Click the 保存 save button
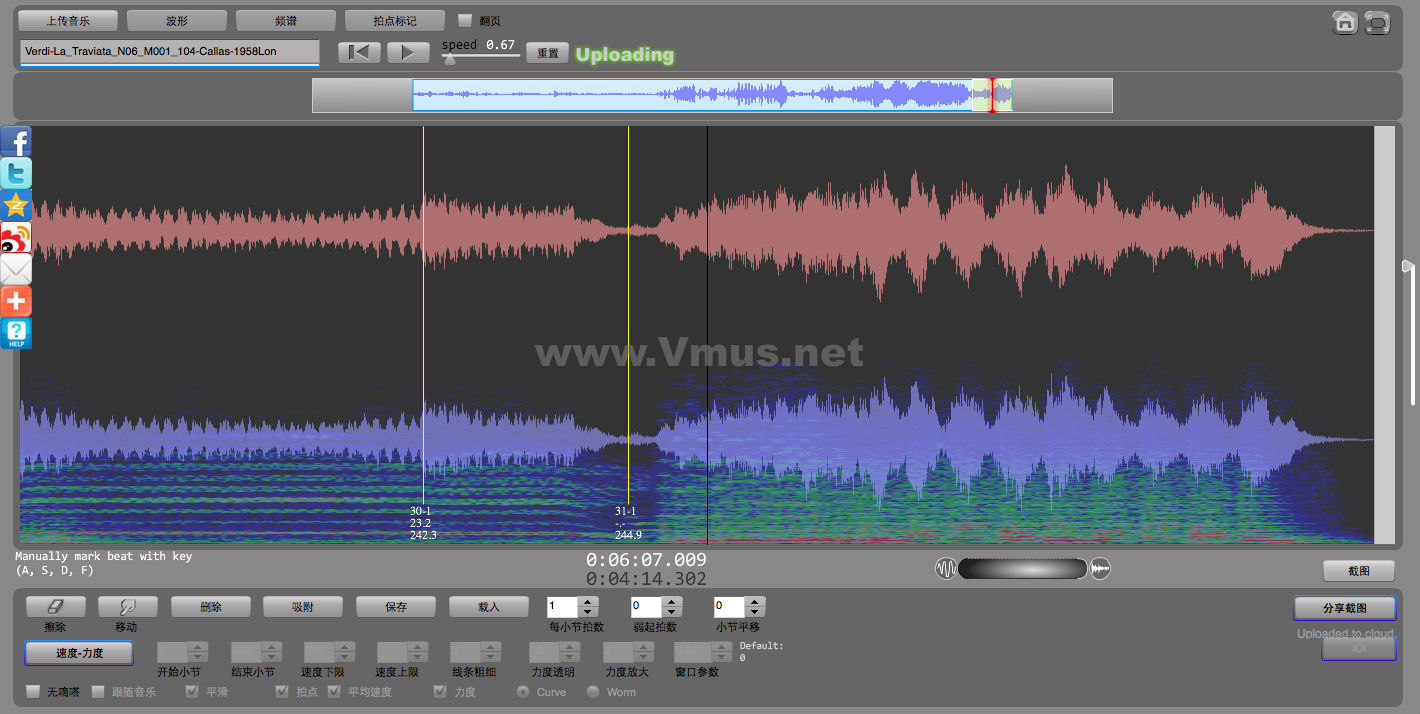Image resolution: width=1420 pixels, height=714 pixels. coord(396,606)
